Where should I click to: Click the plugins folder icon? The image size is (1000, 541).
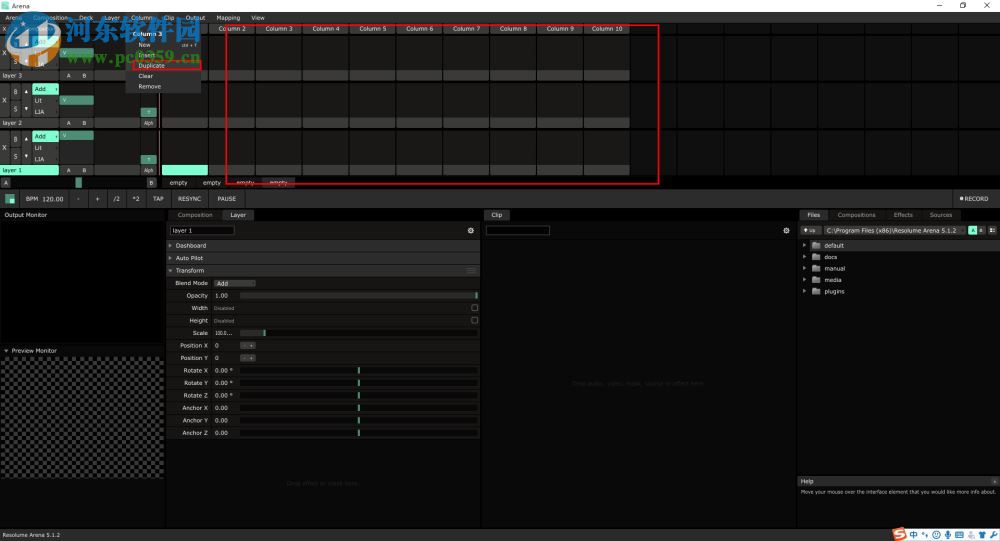[816, 292]
